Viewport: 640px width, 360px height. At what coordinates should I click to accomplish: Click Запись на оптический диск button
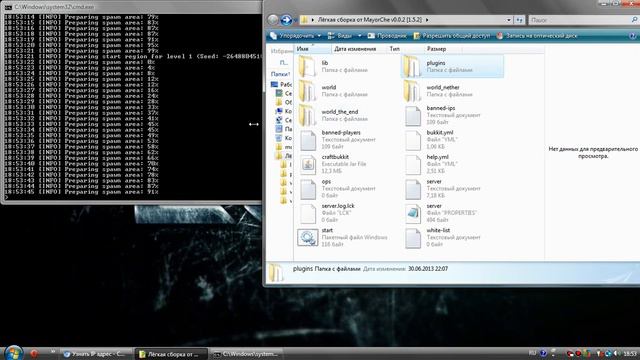pos(537,36)
